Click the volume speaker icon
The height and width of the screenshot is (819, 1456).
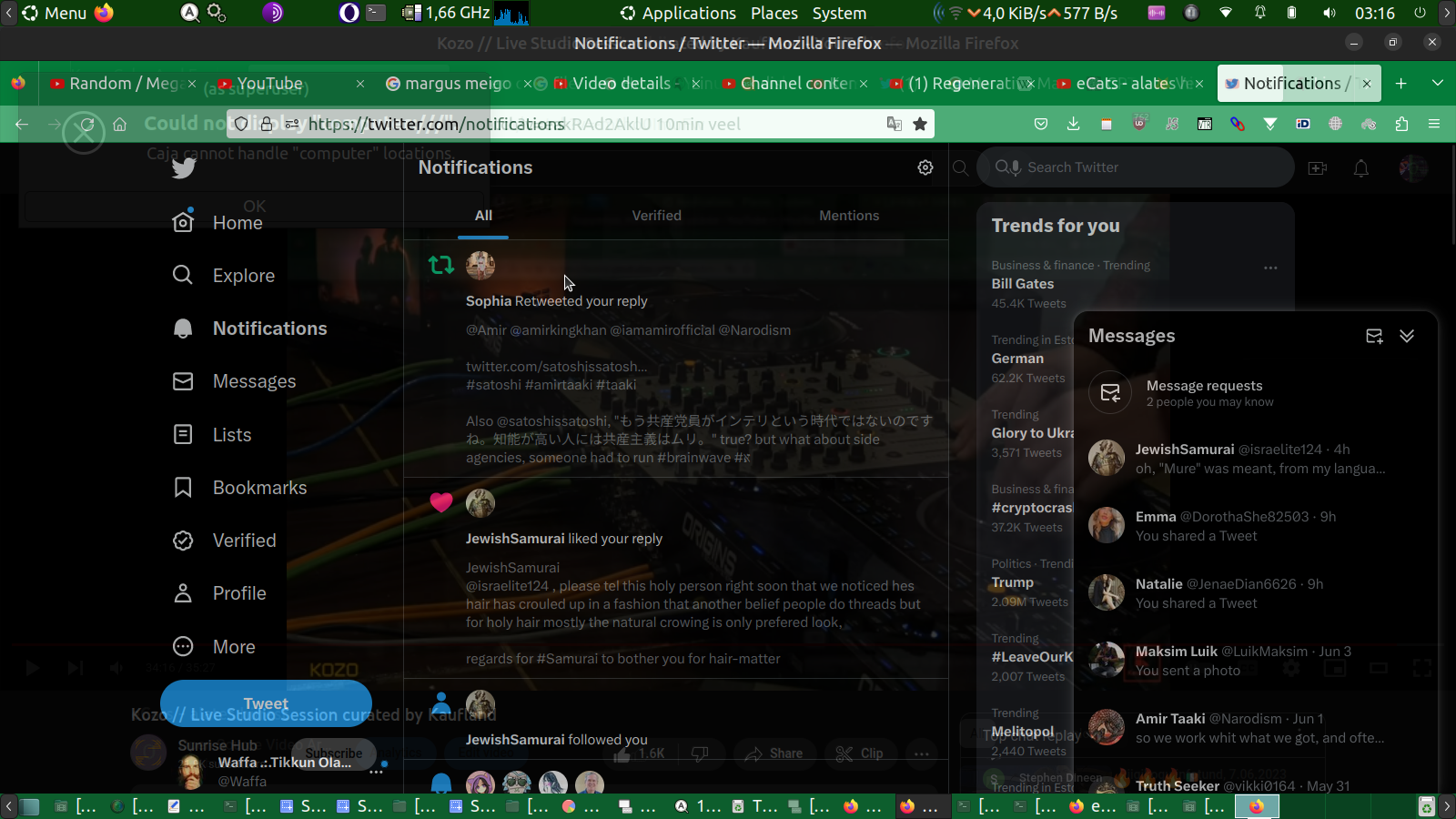(x=1330, y=13)
